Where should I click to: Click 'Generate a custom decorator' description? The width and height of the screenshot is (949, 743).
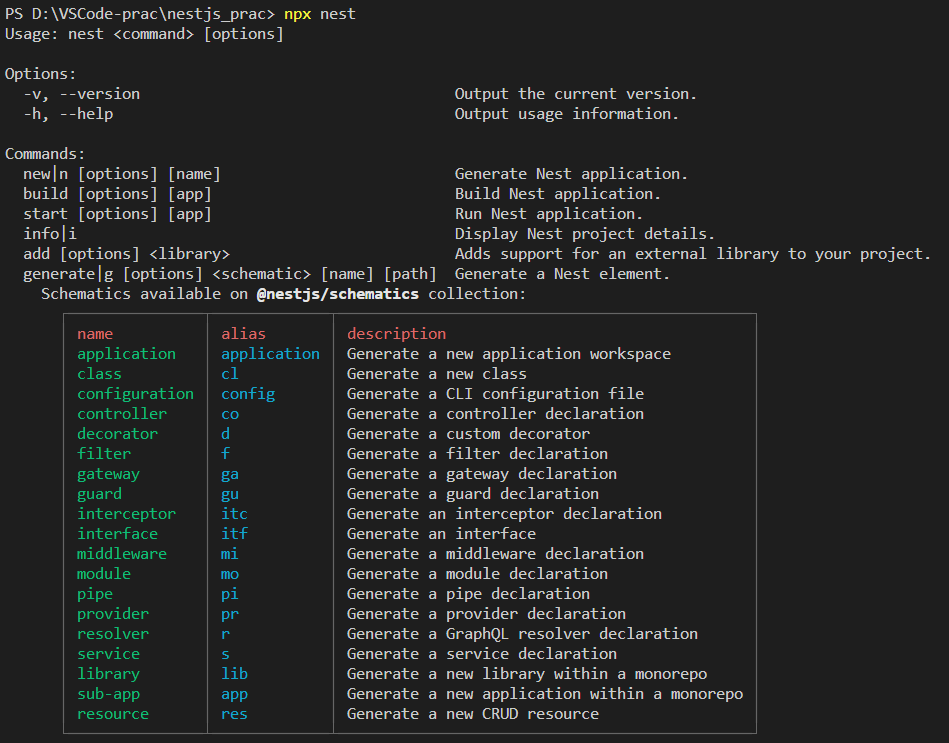coord(468,434)
